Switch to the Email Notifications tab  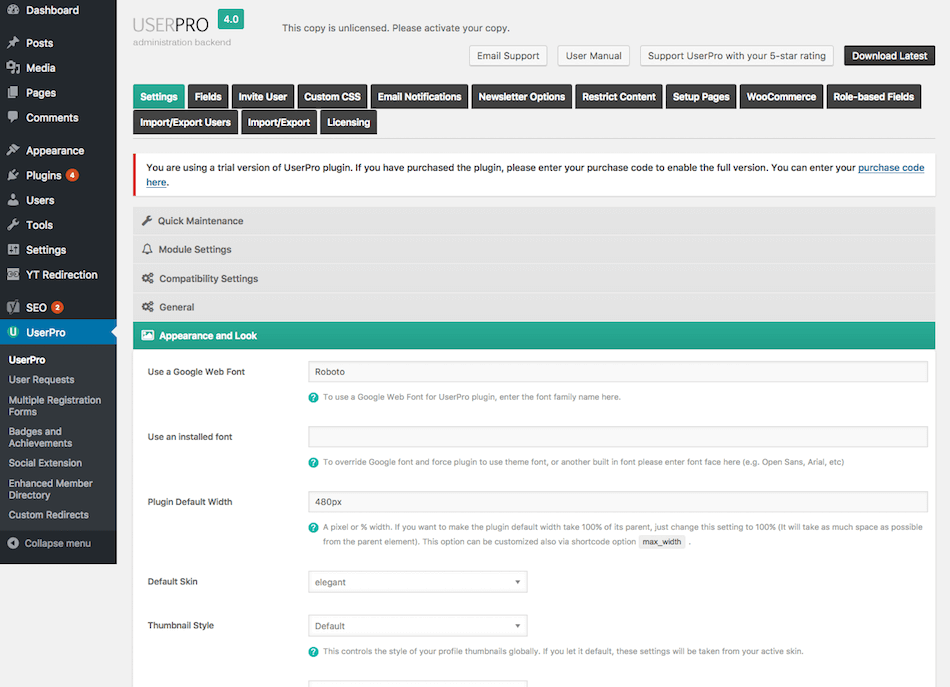[x=419, y=97]
